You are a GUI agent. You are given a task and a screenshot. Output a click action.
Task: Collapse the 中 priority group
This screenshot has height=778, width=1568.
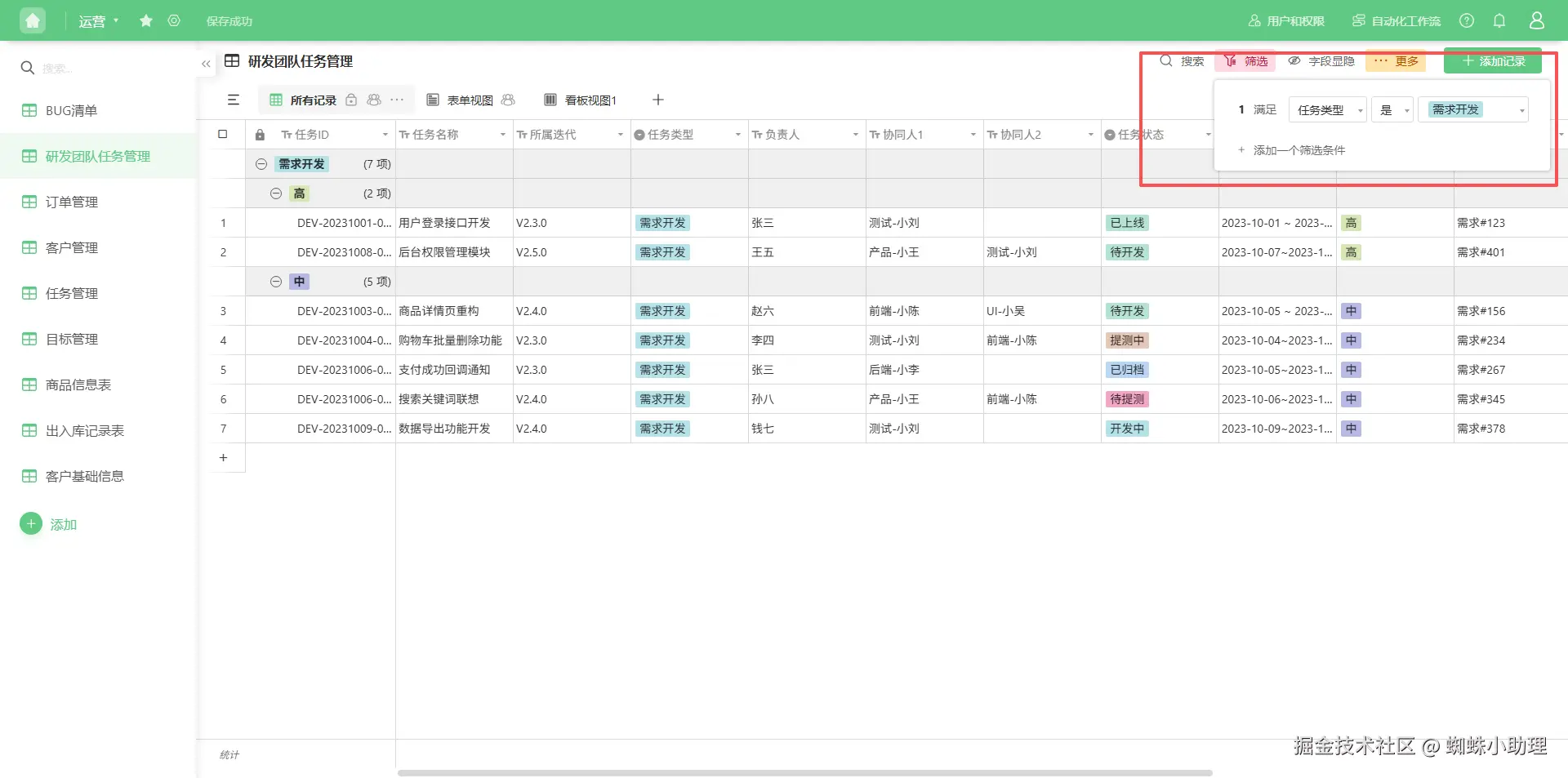[x=276, y=282]
